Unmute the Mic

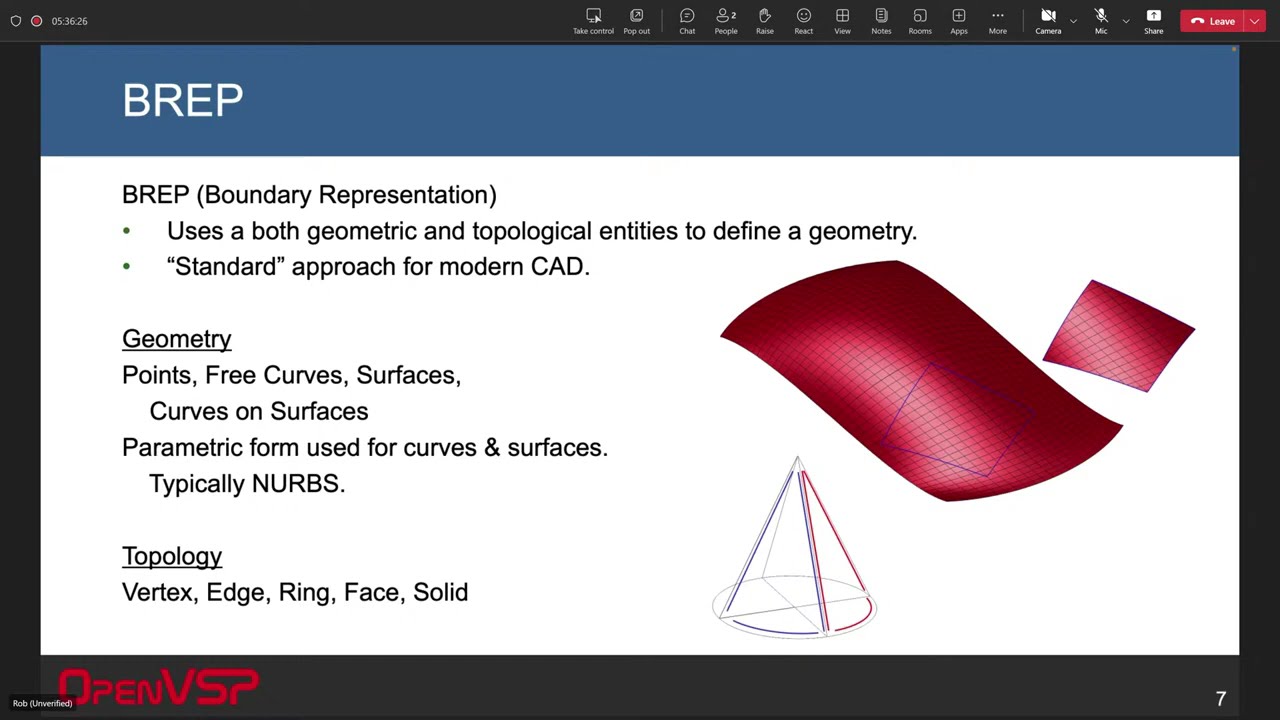tap(1101, 21)
